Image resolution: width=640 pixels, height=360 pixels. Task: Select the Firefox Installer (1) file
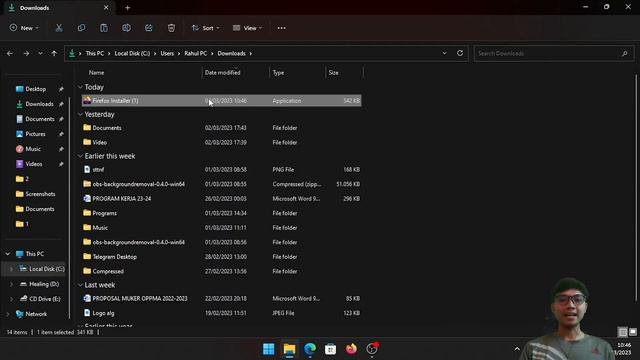(x=222, y=100)
